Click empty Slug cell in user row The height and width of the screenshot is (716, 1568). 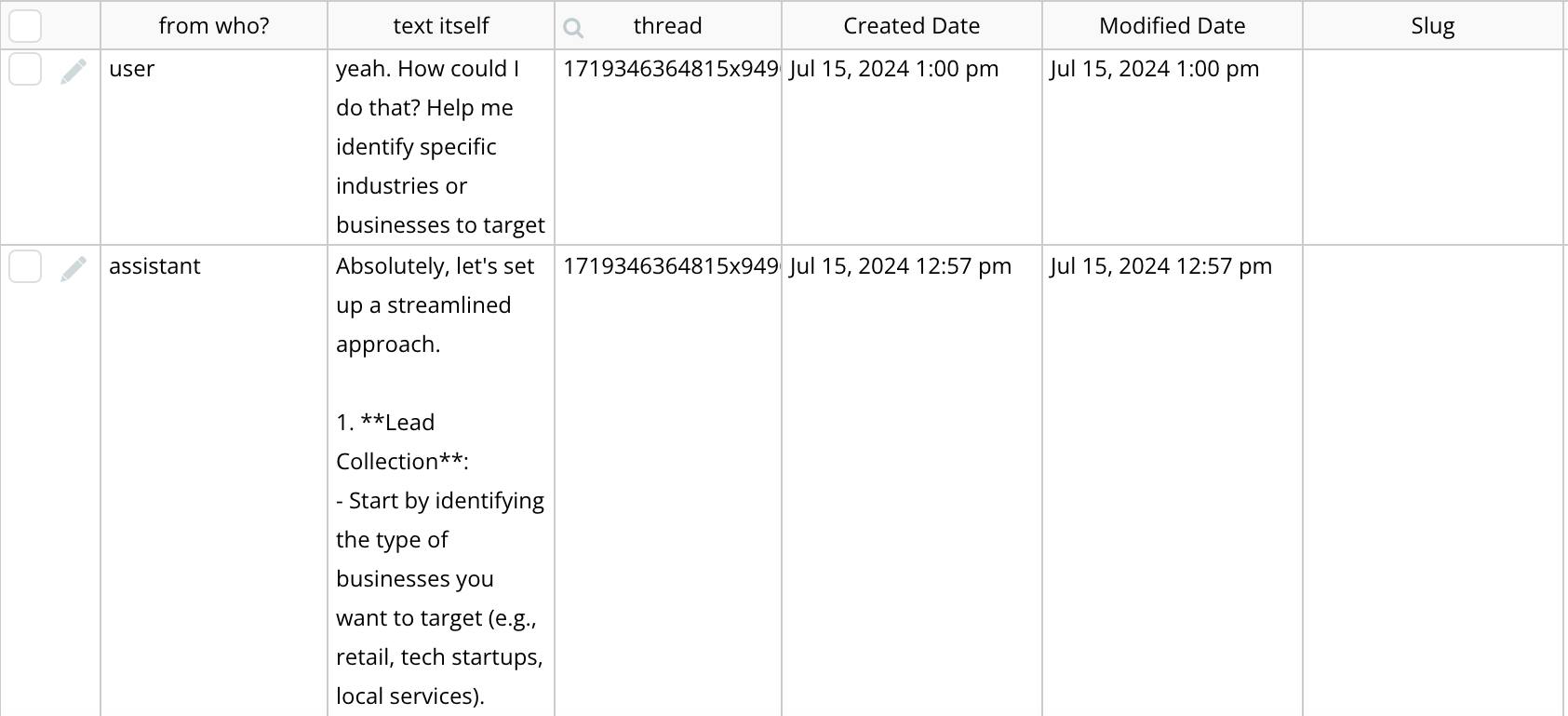pos(1432,146)
